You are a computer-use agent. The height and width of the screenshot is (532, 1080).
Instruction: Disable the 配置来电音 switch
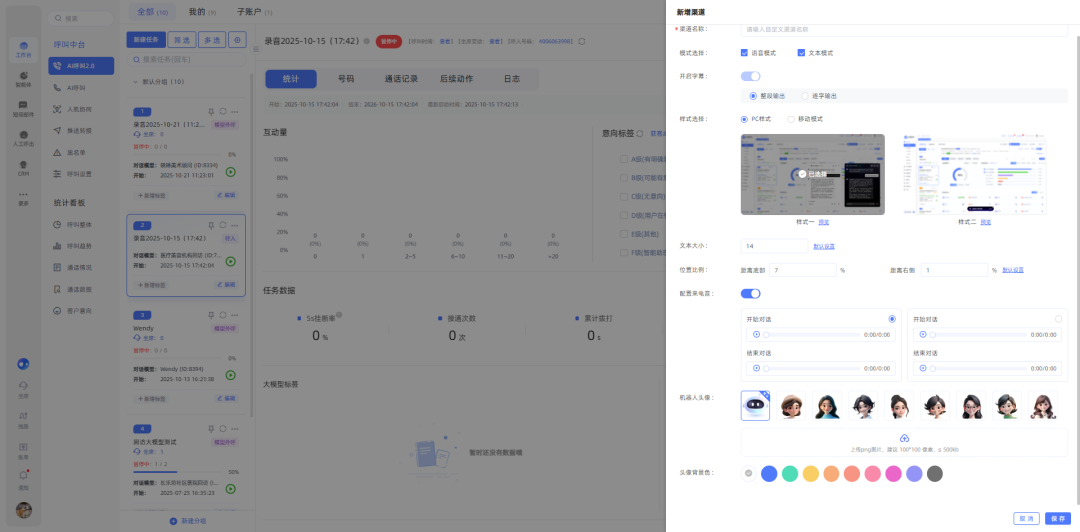click(x=750, y=293)
